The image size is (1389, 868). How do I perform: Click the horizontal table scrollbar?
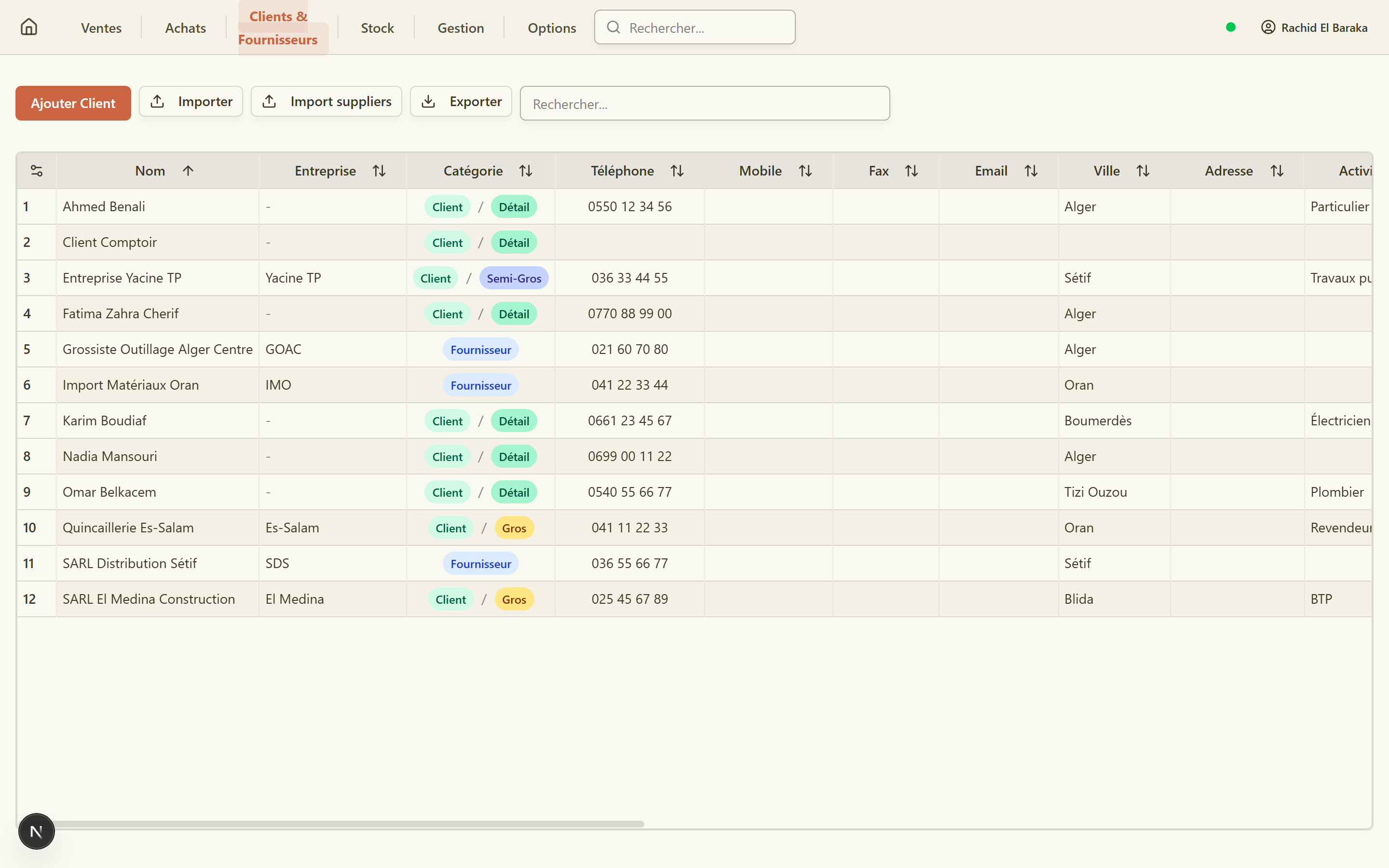347,823
